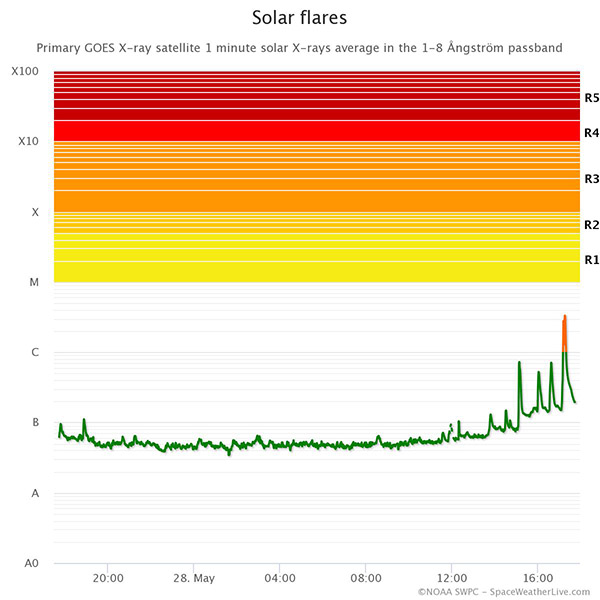Click the M class y-axis label

pos(34,283)
